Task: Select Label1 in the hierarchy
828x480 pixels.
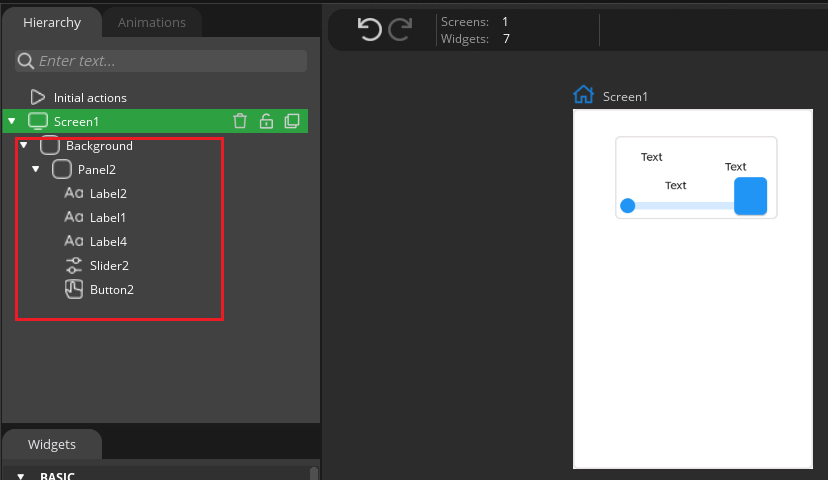Action: [x=108, y=218]
